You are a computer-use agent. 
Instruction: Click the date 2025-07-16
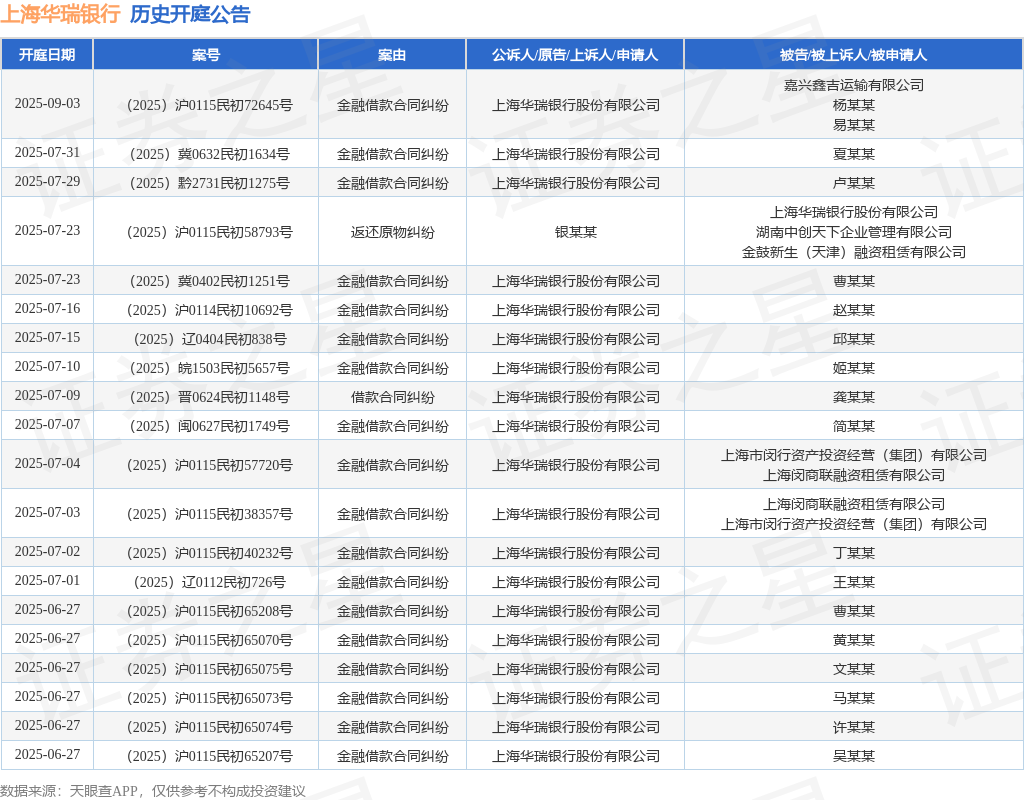click(47, 308)
